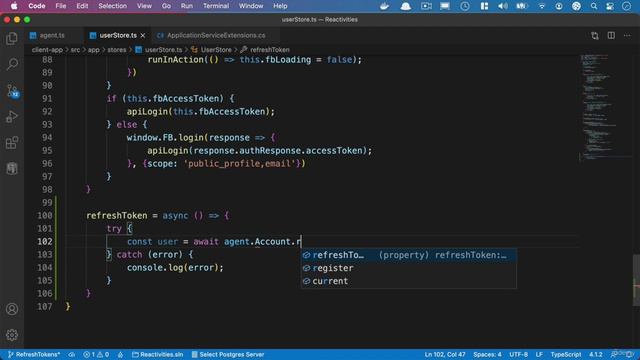The image size is (640, 360).
Task: Select register autocomplete suggestion
Action: click(x=409, y=268)
